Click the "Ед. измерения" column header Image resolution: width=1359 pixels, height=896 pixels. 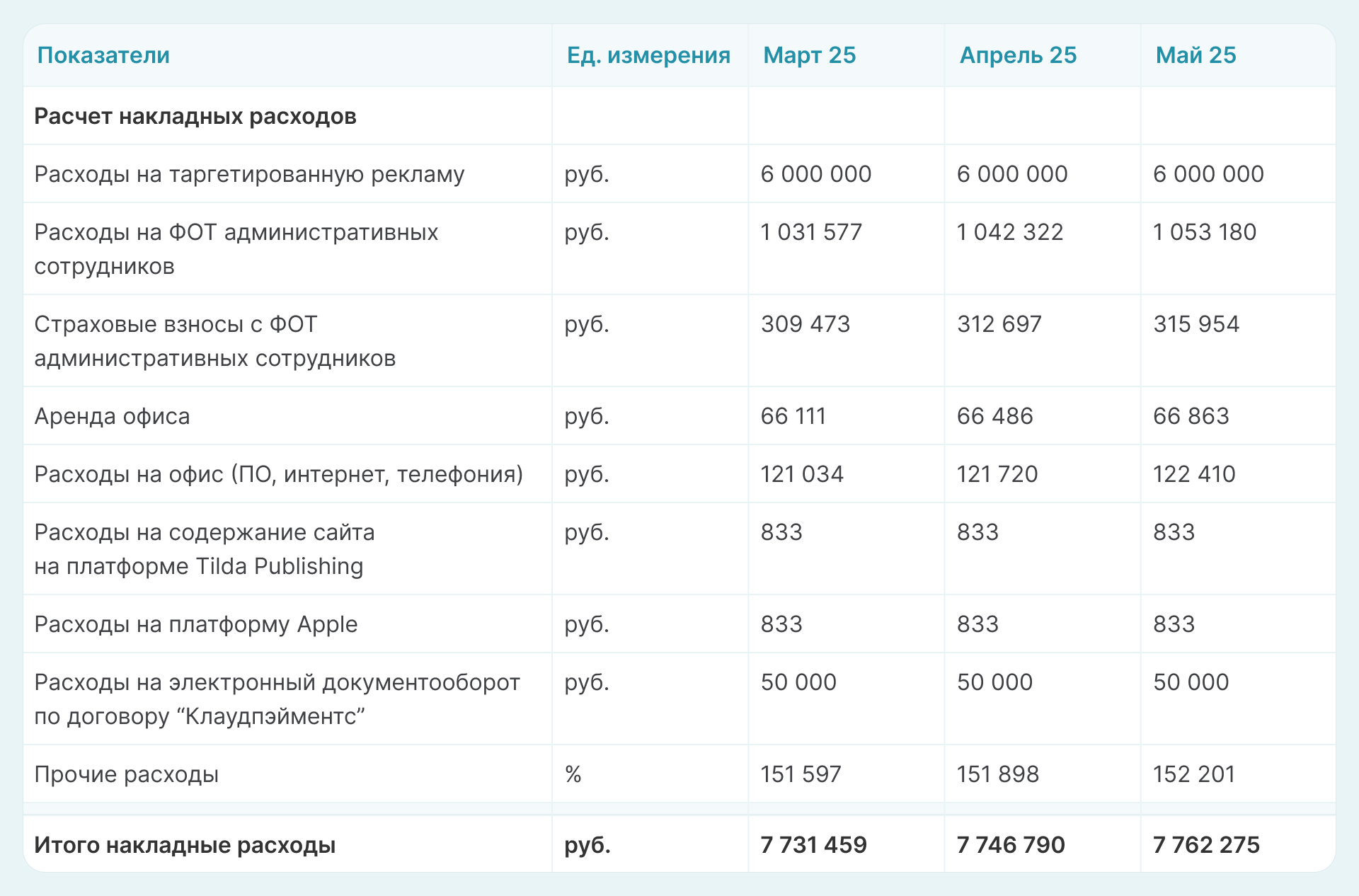[648, 55]
